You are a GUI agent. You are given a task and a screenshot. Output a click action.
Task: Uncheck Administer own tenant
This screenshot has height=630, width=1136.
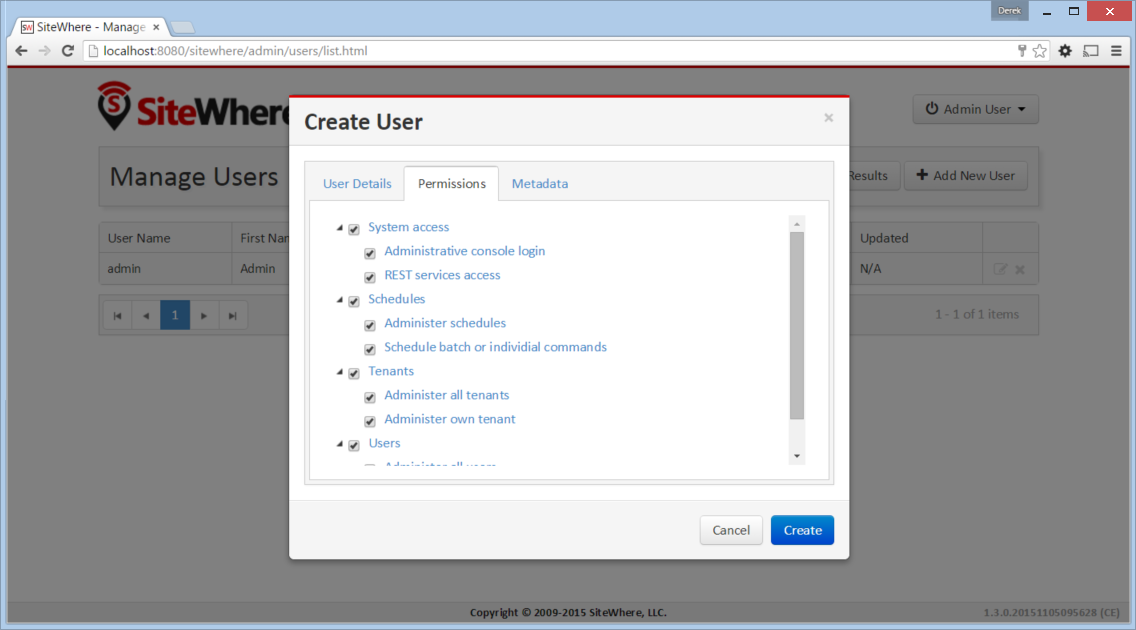pos(370,421)
